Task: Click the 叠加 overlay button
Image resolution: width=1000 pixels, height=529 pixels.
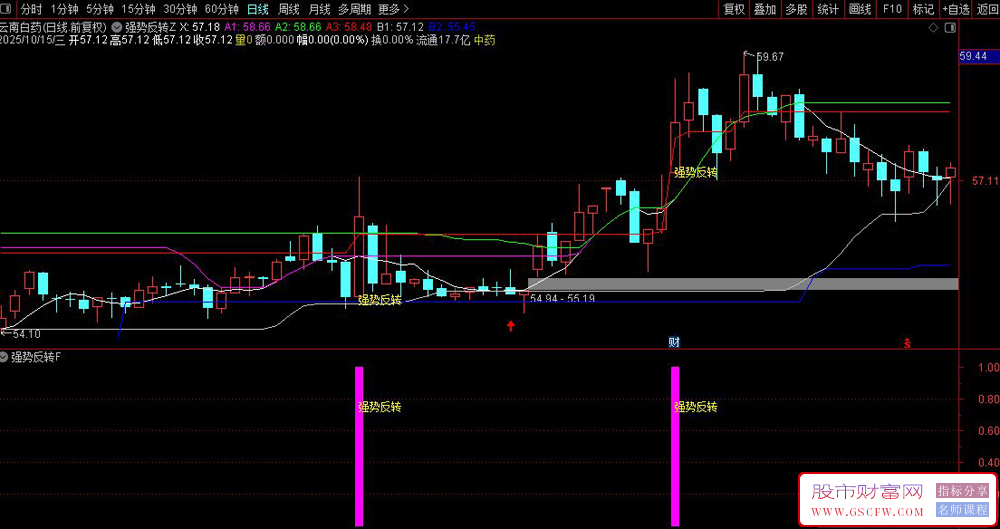Action: tap(765, 9)
